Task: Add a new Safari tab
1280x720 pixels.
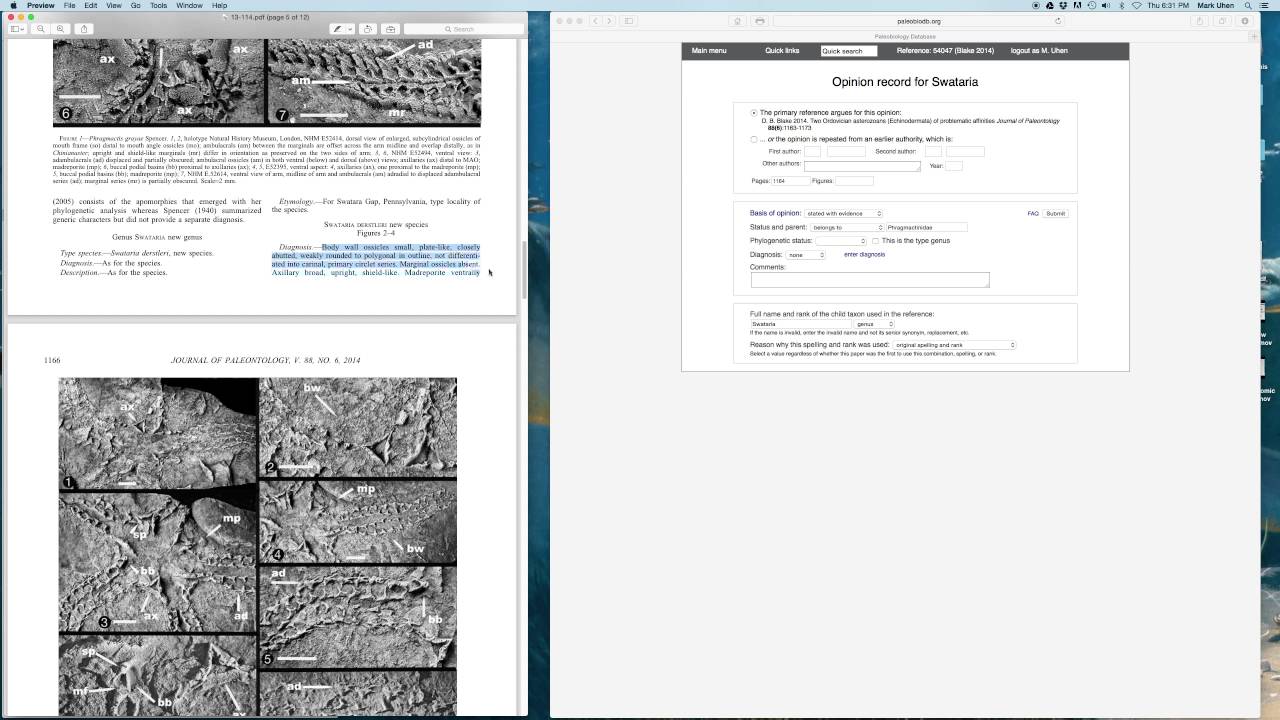Action: [x=1255, y=36]
